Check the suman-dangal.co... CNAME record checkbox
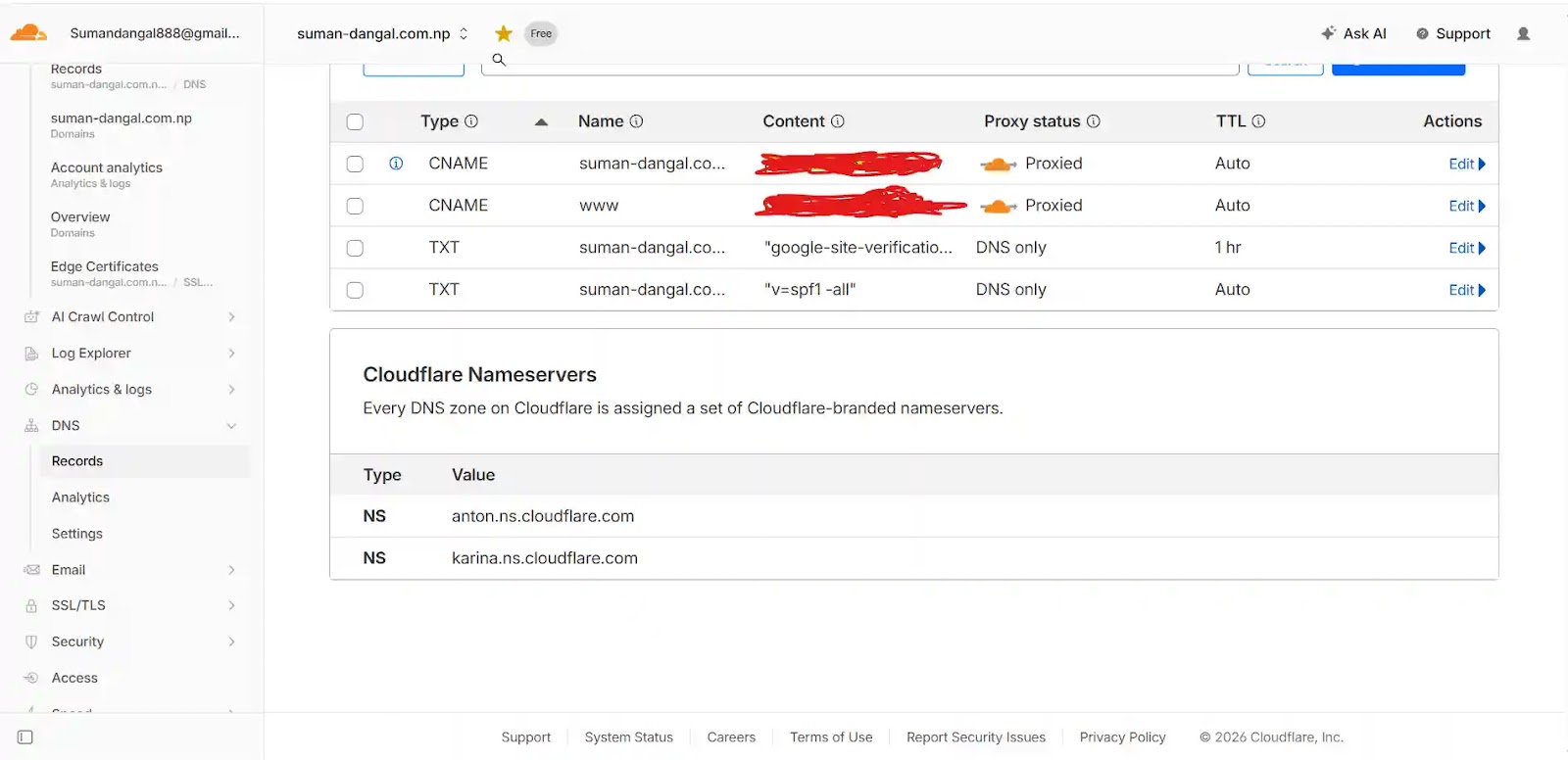Viewport: 1568px width, 760px height. pyautogui.click(x=355, y=165)
